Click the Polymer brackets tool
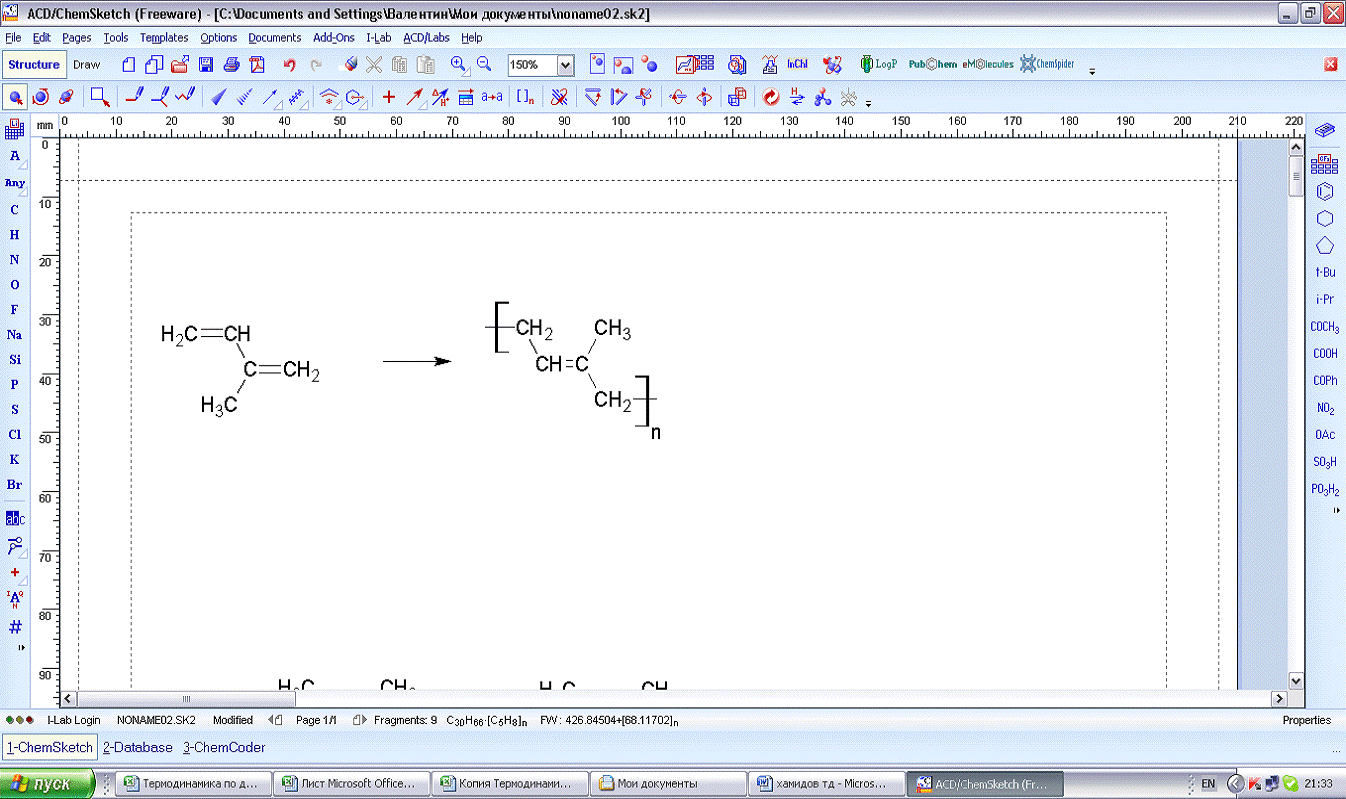Screen dimensions: 1346x799 click(x=525, y=97)
